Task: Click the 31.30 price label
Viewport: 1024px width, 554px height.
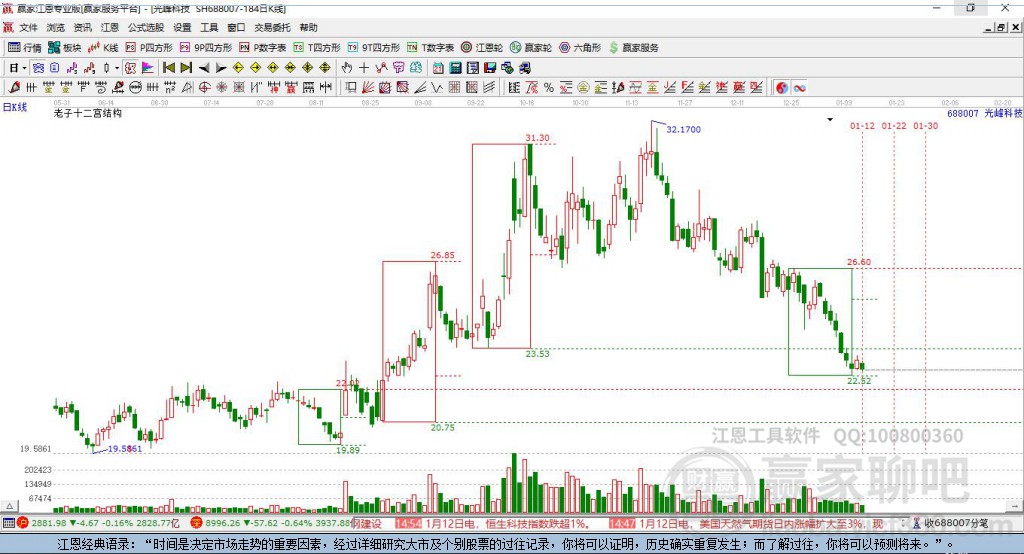Action: click(x=537, y=138)
